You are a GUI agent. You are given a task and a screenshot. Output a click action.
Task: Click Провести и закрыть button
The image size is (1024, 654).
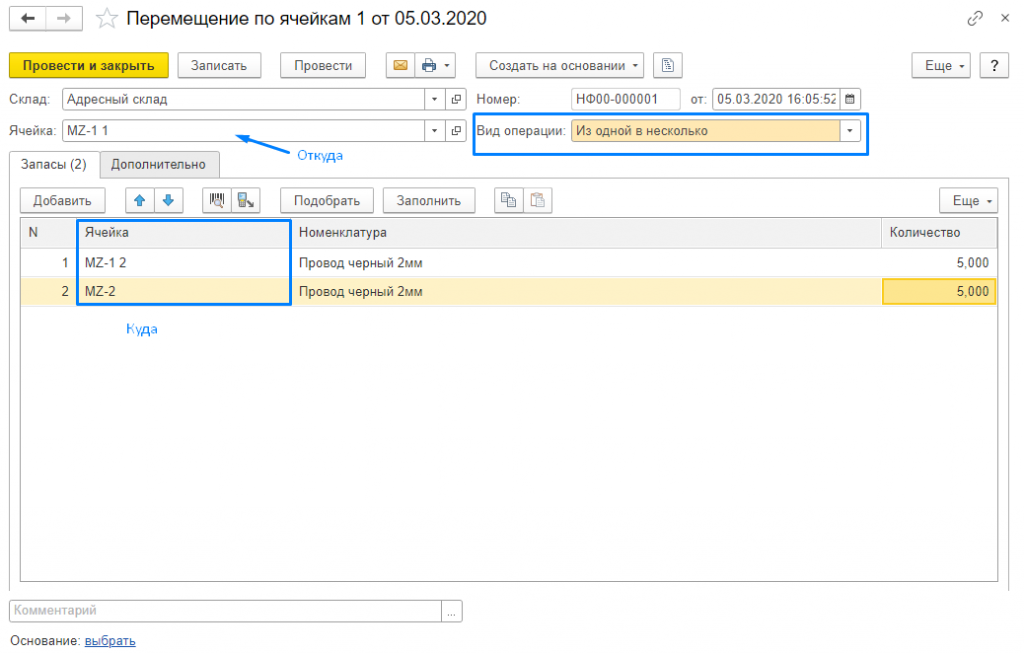(89, 65)
